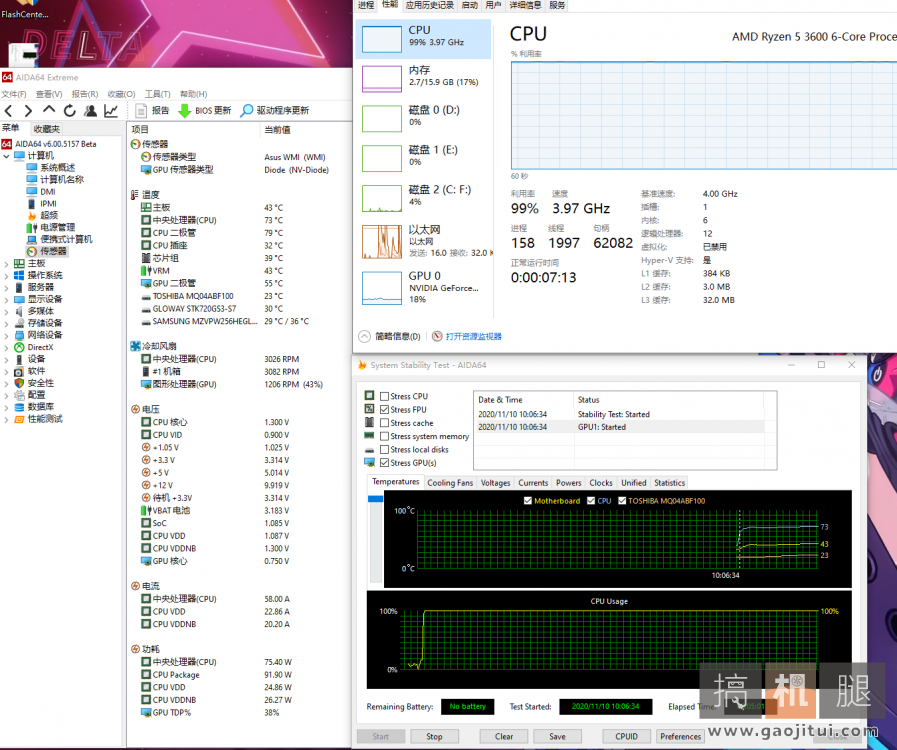Click the AIDA64 v6.00.5157 Beta root icon
This screenshot has height=750, width=897.
pos(7,144)
